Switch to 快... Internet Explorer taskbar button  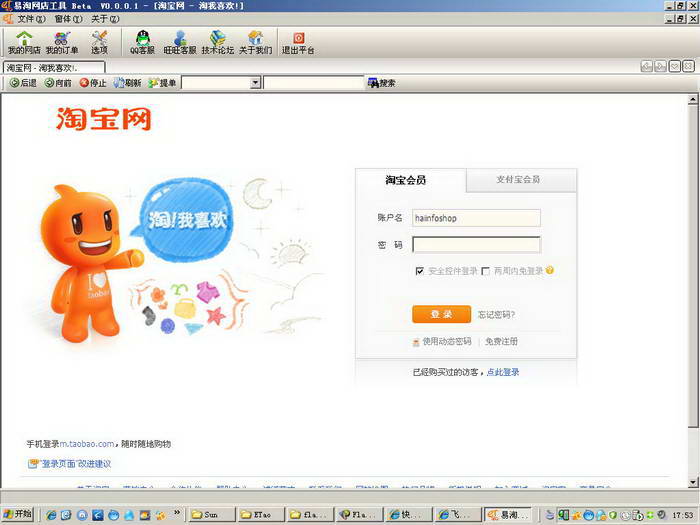point(409,515)
